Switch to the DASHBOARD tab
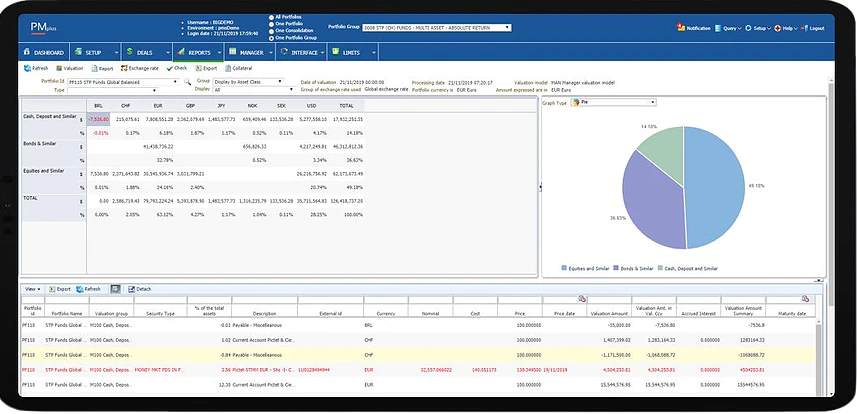Screen dimensions: 857x414 [44, 53]
